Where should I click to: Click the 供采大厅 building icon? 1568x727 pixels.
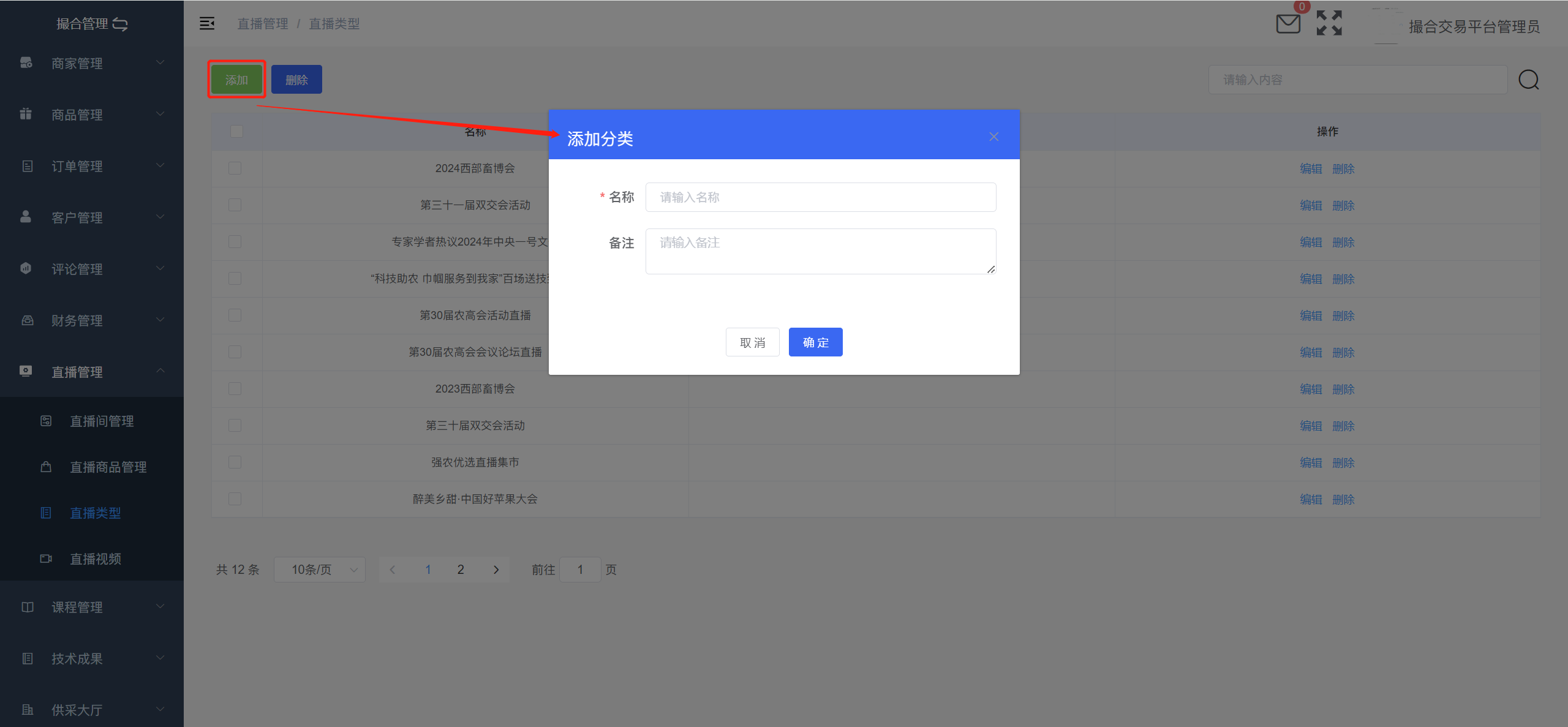click(x=27, y=710)
